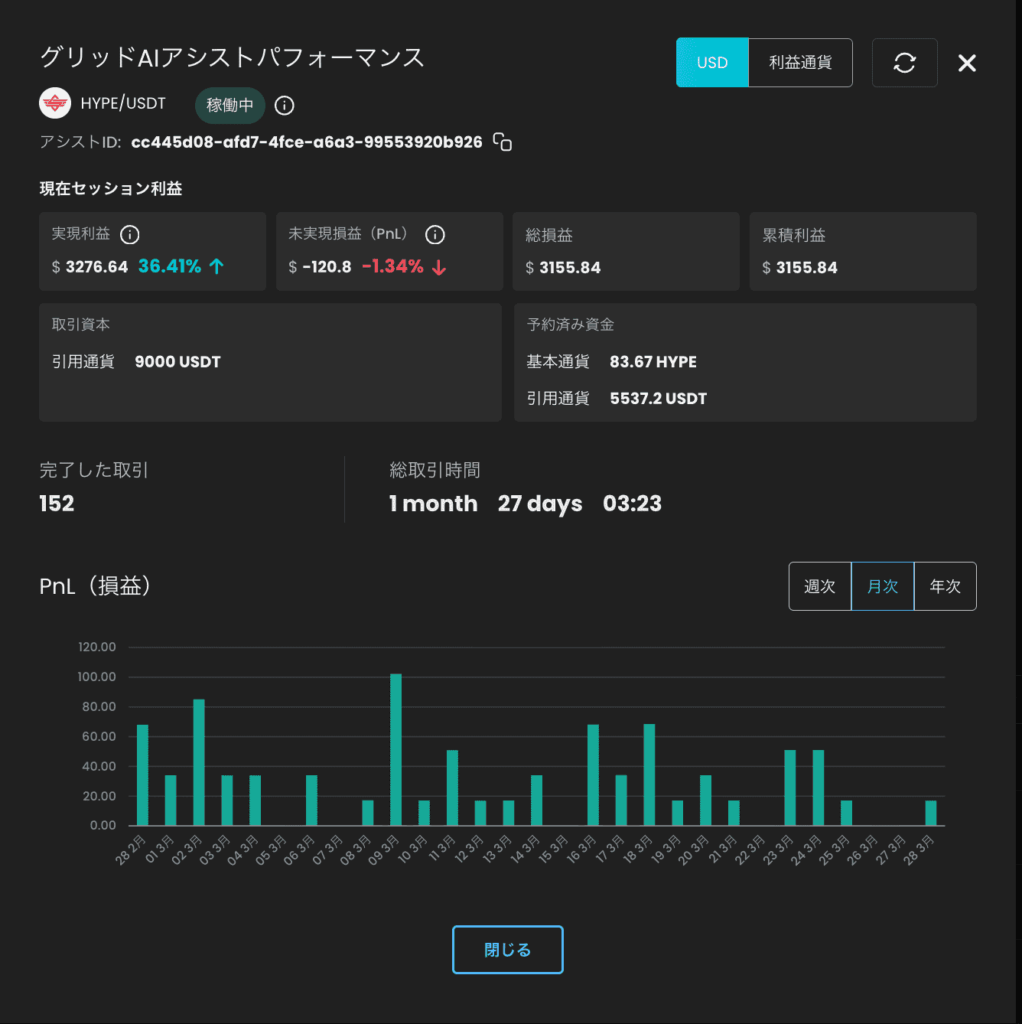
Task: Click the Assist ID cc445d08-afd7-4fce-a6a3-99553920b926
Action: (306, 142)
